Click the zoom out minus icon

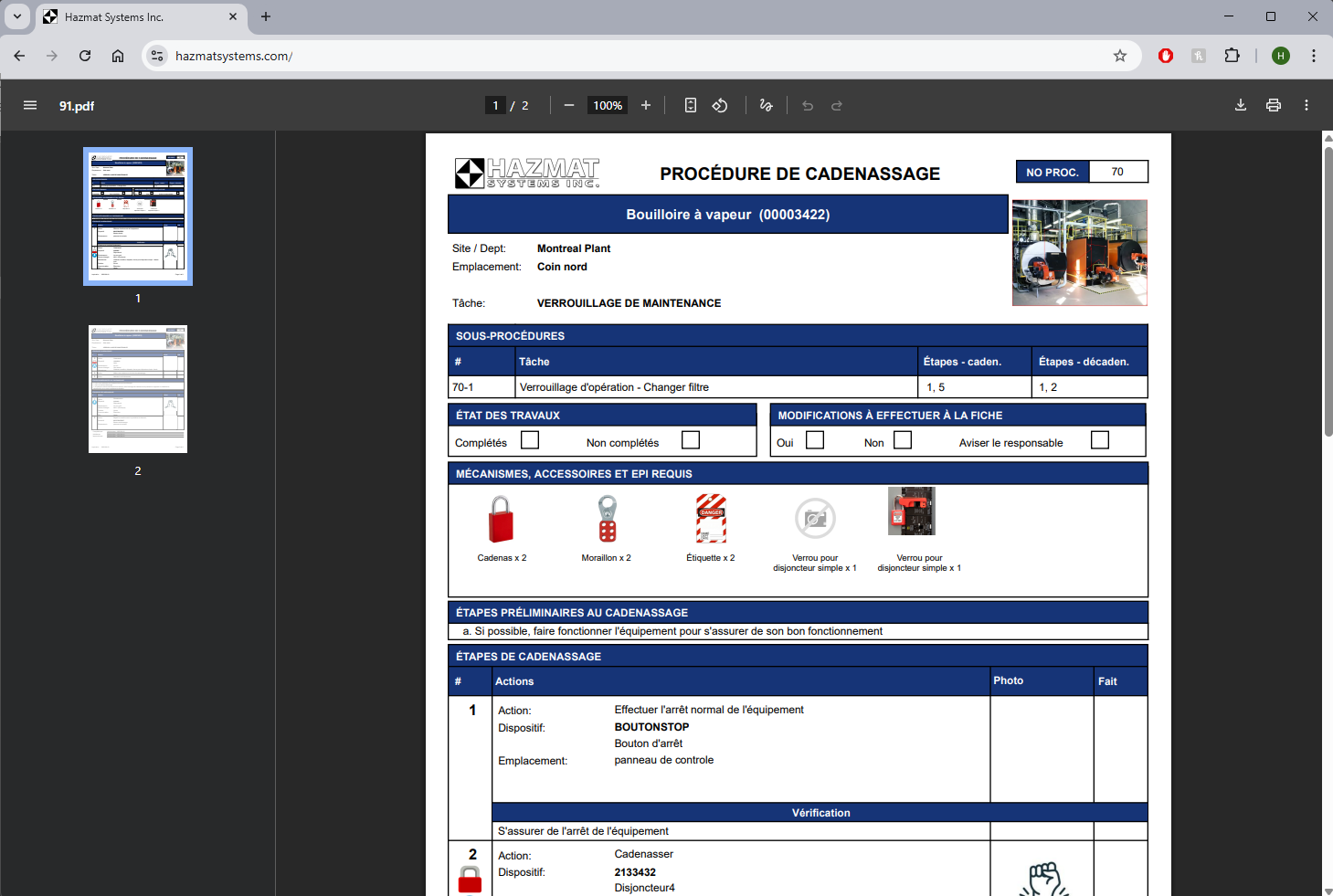click(x=569, y=105)
